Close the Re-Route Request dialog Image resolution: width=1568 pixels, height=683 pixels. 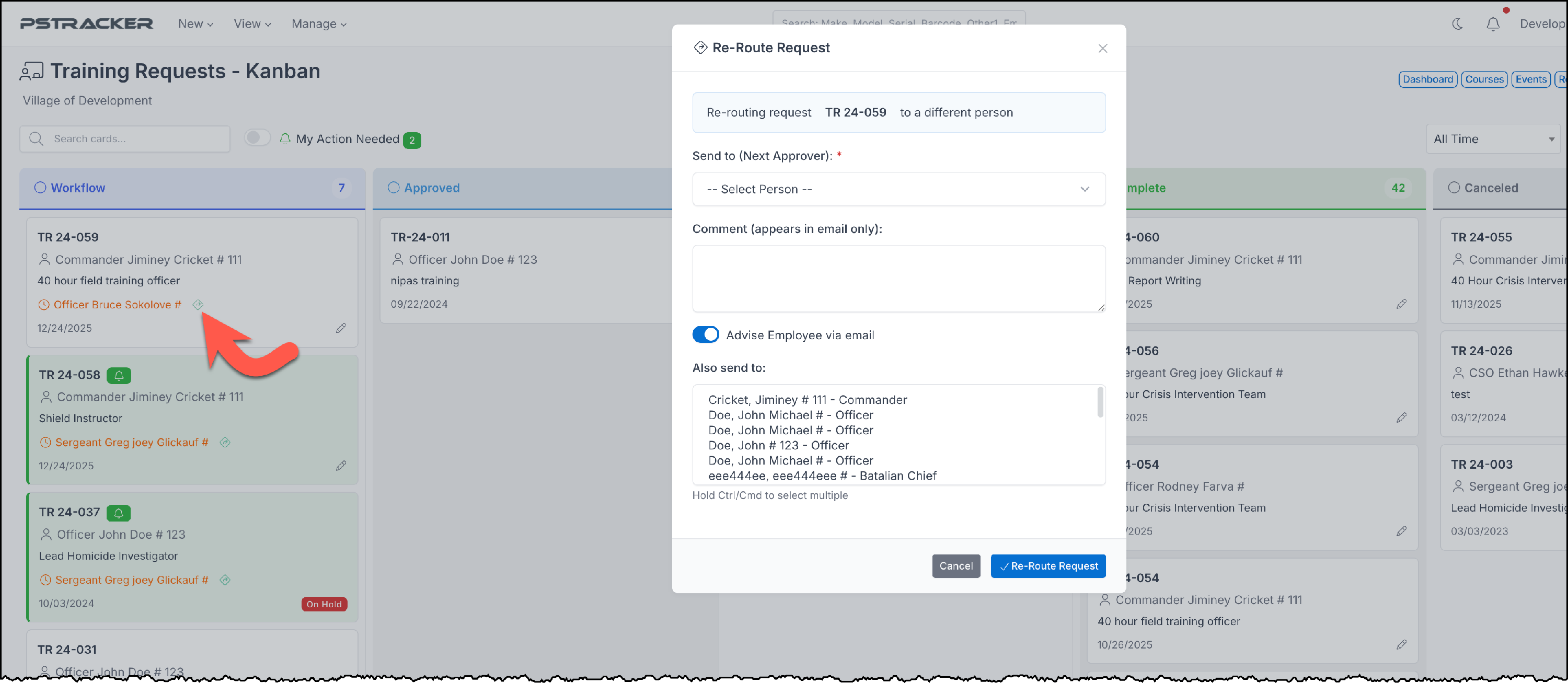click(x=1102, y=48)
